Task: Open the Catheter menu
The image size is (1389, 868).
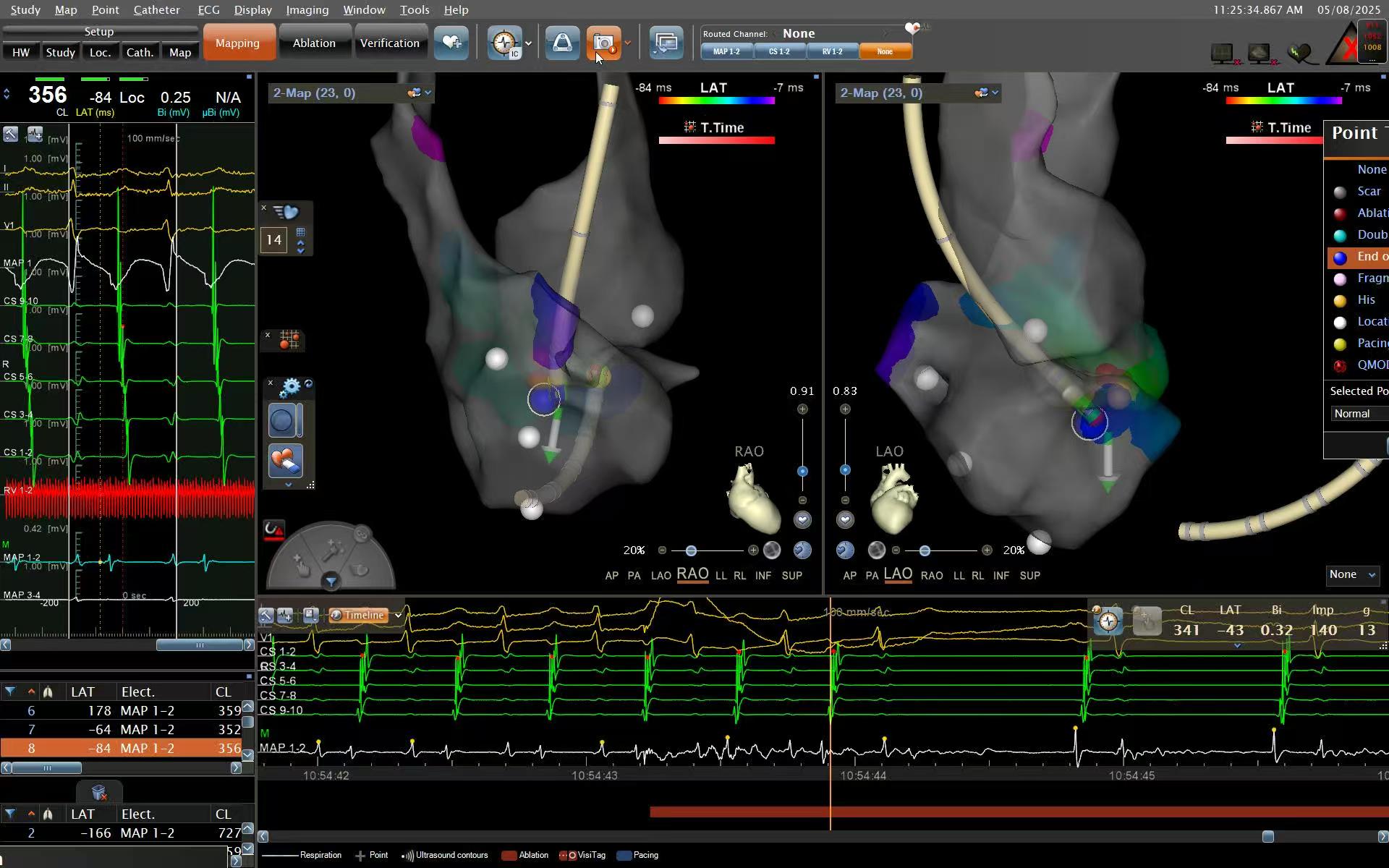Action: tap(156, 10)
